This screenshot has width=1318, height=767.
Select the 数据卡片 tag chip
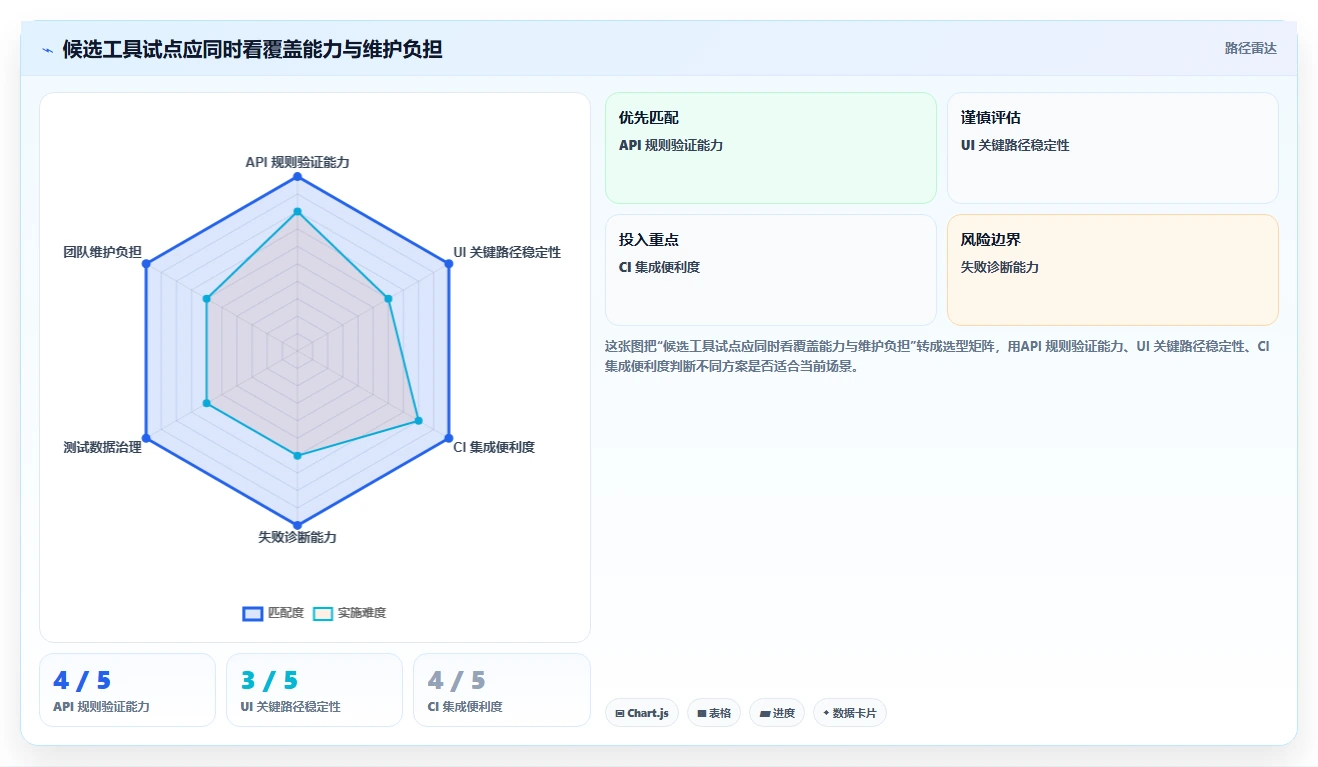(850, 713)
